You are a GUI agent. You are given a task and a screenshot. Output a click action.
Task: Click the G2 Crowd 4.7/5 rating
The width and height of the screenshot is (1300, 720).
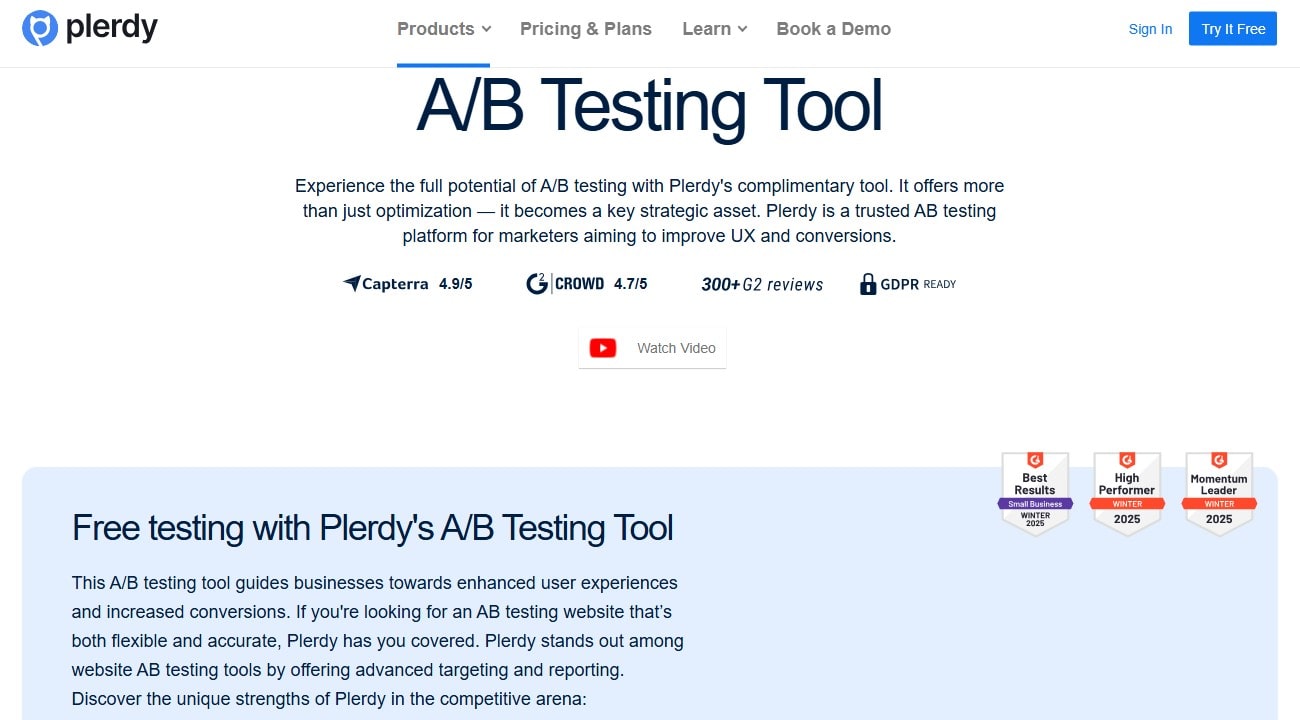(x=630, y=284)
